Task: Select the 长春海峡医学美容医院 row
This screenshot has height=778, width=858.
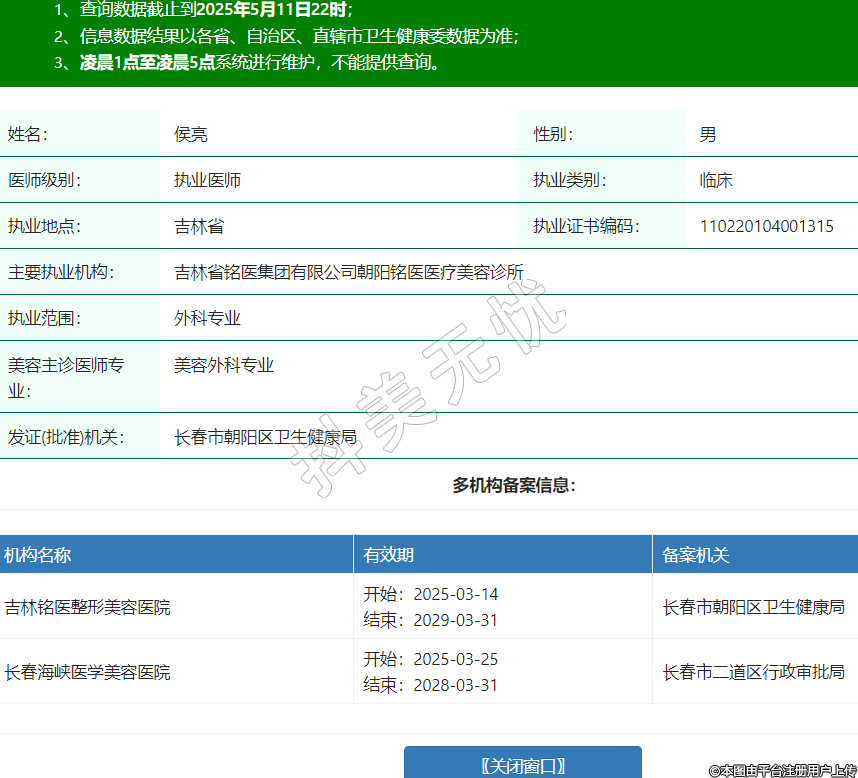Action: point(88,672)
